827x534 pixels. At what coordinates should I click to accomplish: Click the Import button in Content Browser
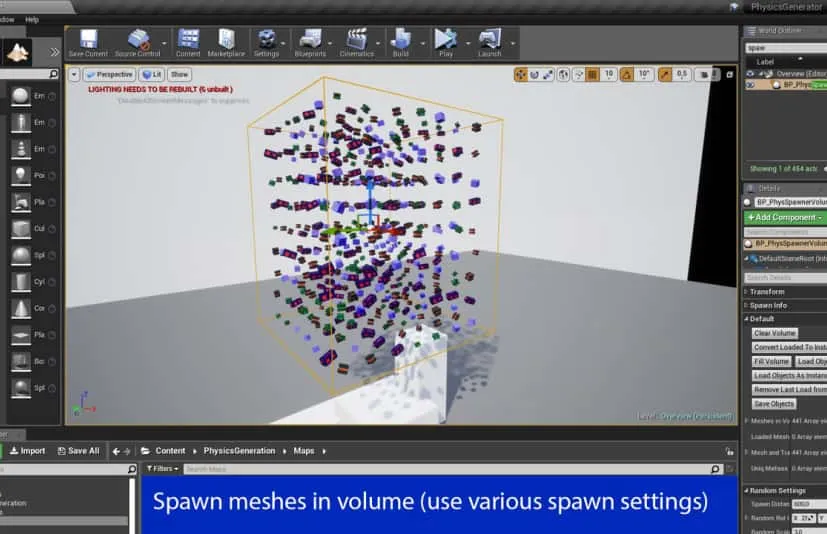tap(27, 451)
